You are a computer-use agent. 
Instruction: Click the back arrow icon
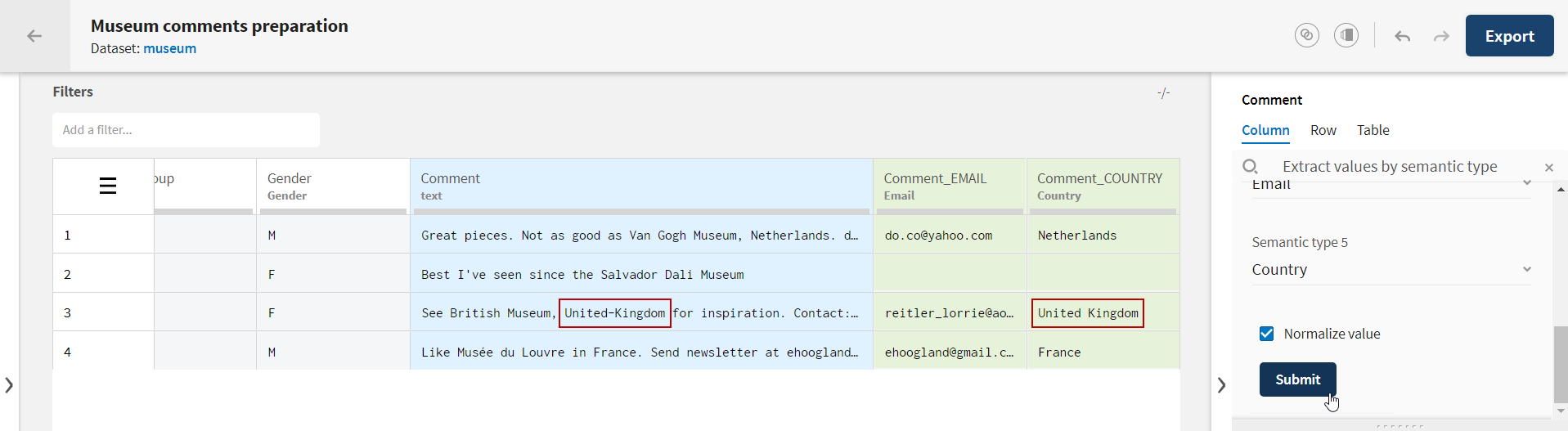click(x=34, y=36)
